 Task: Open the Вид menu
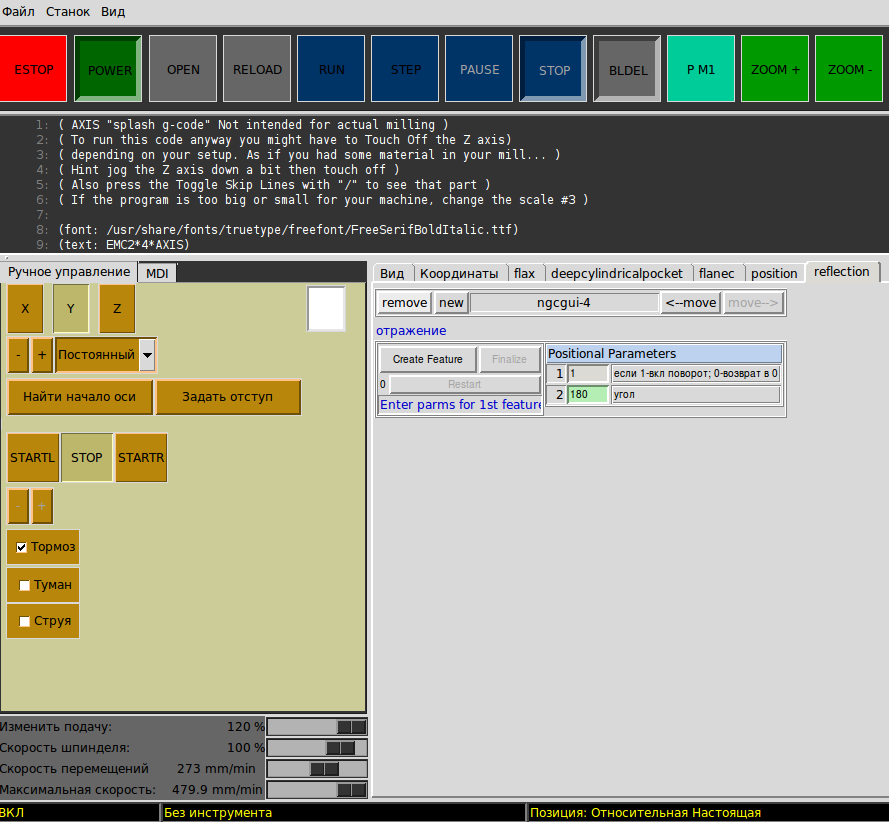tap(113, 11)
